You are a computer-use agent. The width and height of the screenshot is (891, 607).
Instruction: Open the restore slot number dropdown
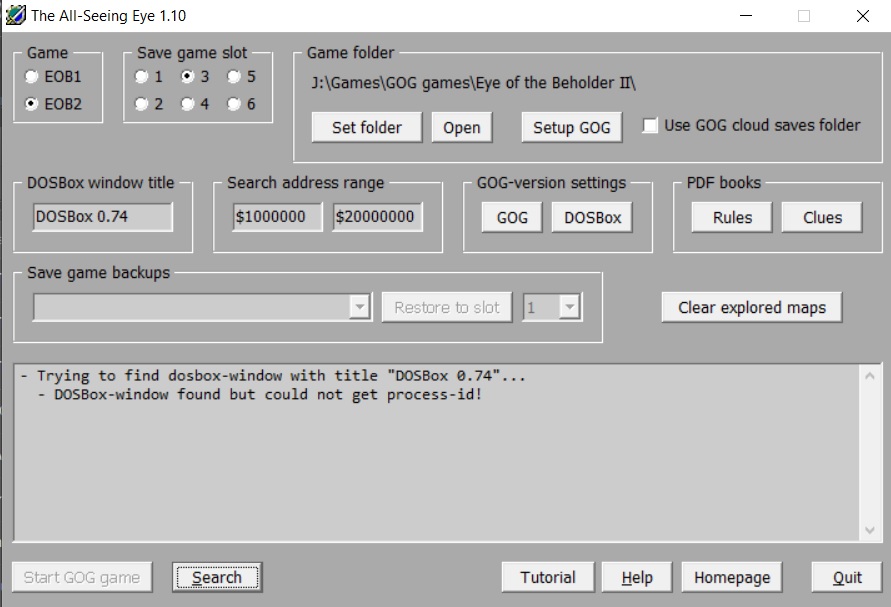coord(569,307)
